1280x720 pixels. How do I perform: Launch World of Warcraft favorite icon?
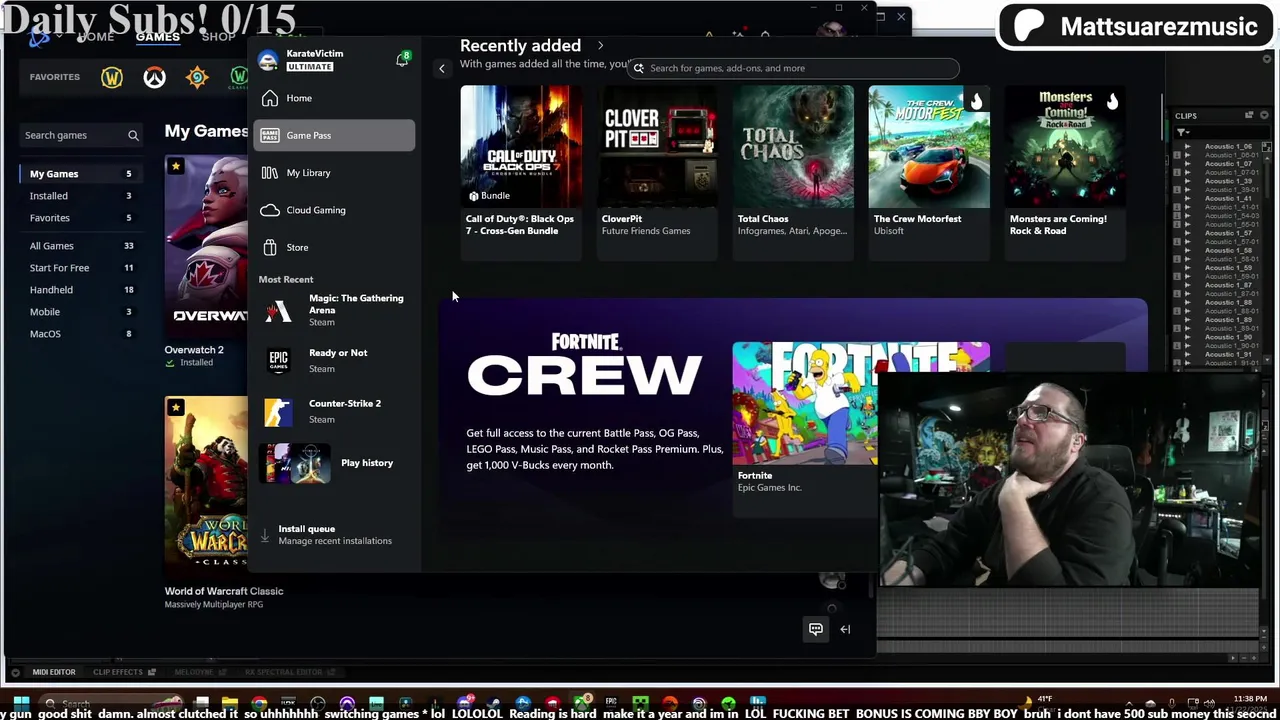(112, 77)
